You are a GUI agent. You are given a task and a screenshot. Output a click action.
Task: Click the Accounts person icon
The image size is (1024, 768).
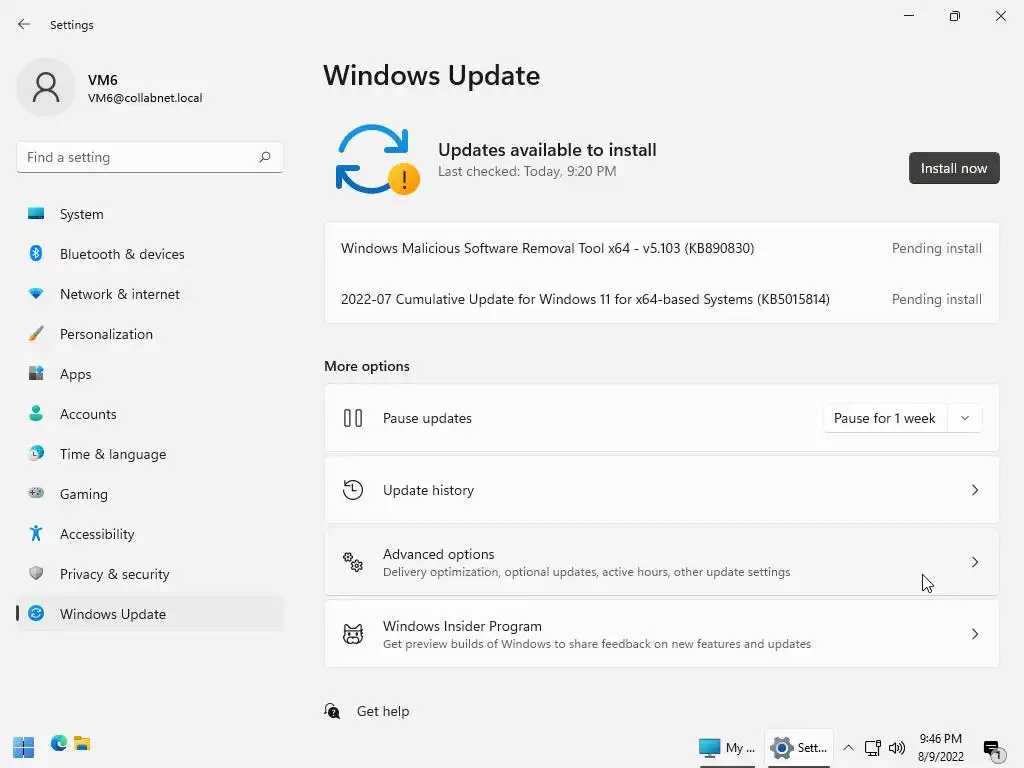[36, 413]
